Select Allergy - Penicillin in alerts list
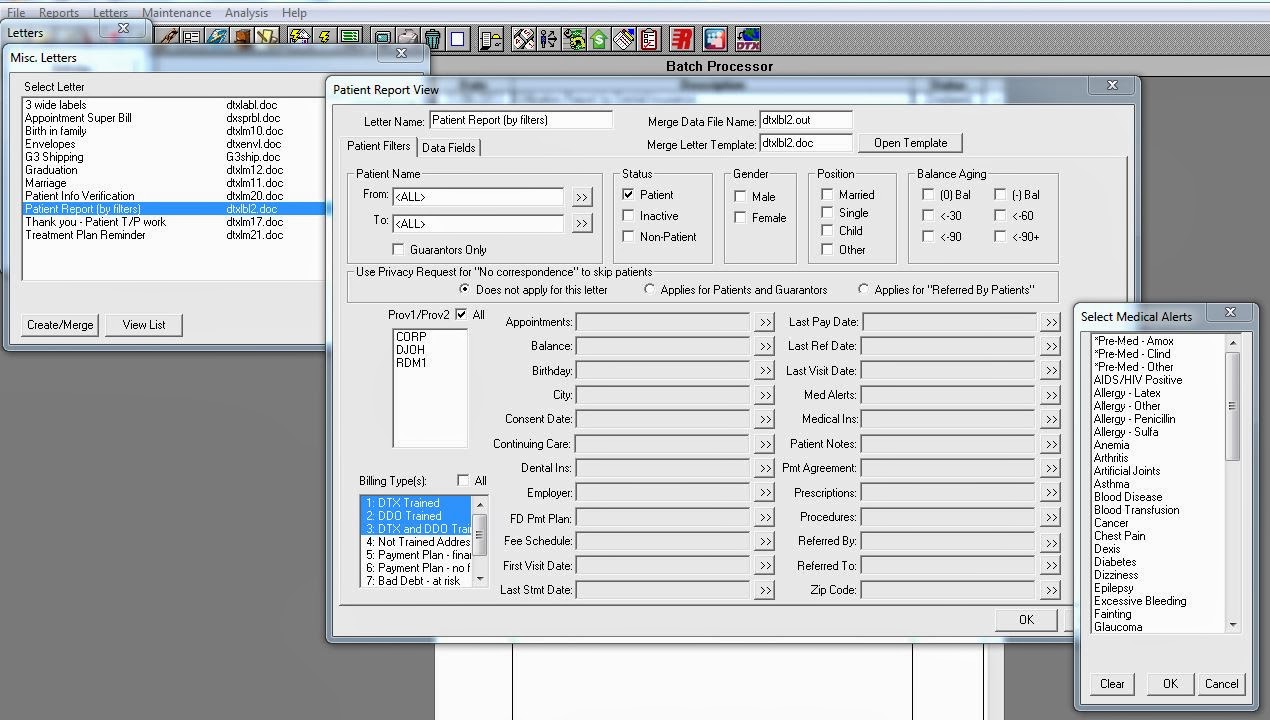This screenshot has height=720, width=1270. (x=1134, y=419)
